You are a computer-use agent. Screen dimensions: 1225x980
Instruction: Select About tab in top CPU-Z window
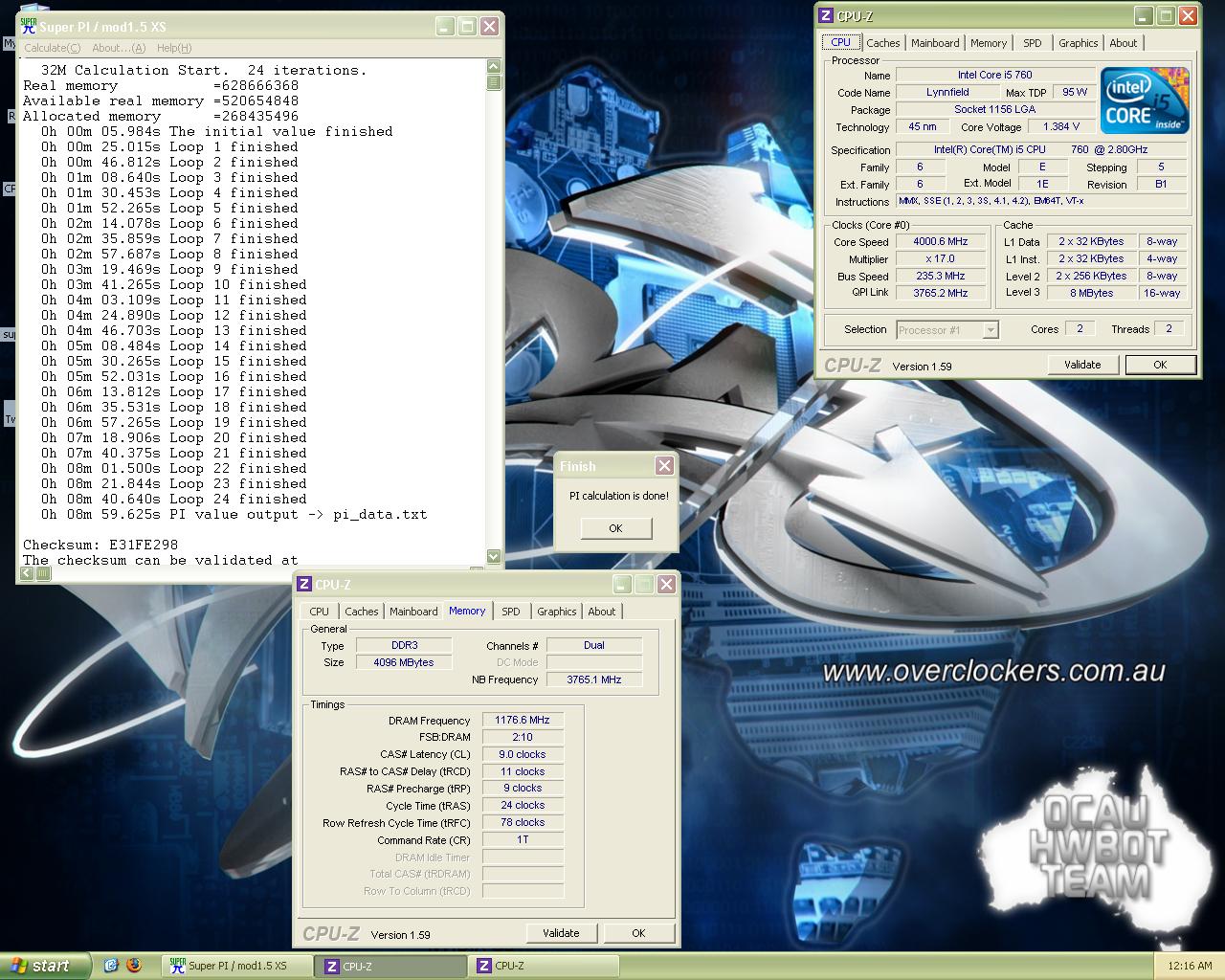coord(1124,43)
